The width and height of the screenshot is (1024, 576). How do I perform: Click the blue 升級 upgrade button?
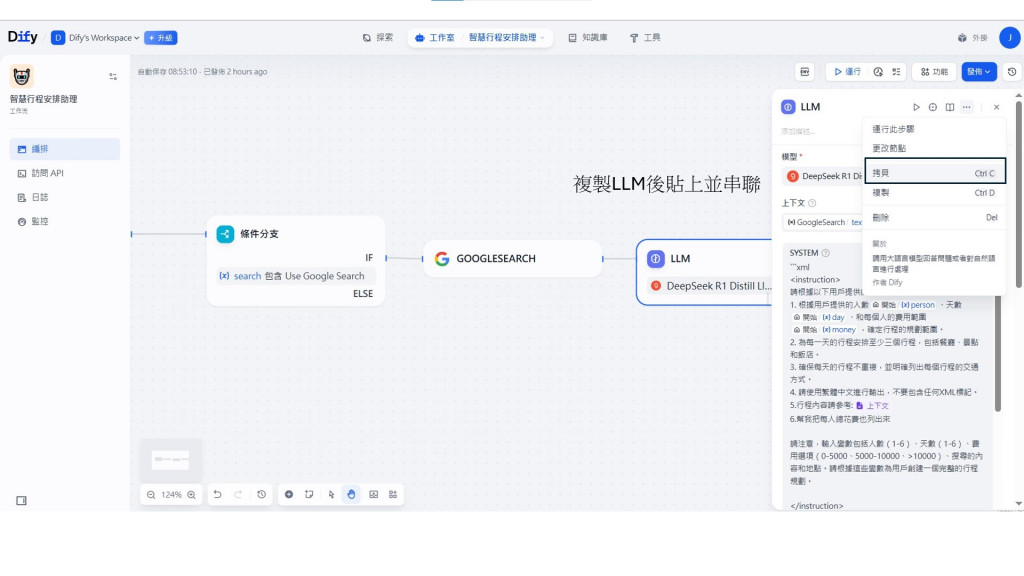[x=161, y=38]
